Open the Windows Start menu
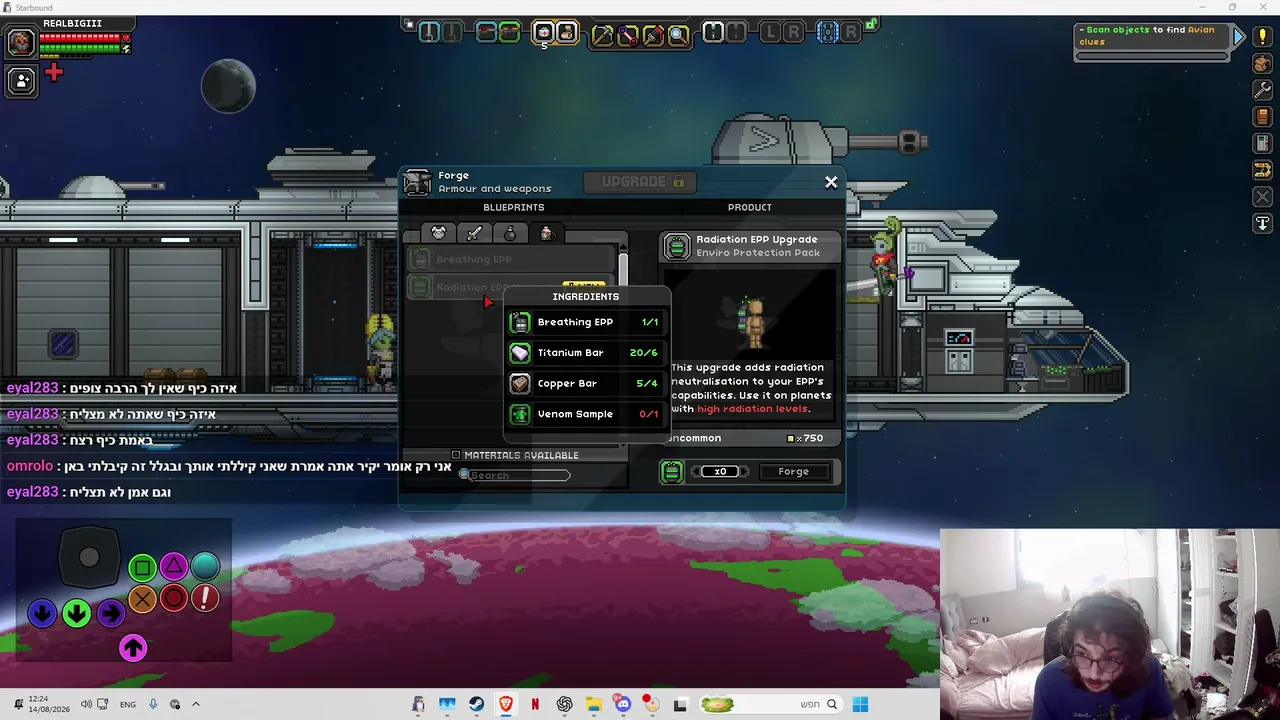This screenshot has width=1280, height=720. pos(860,704)
